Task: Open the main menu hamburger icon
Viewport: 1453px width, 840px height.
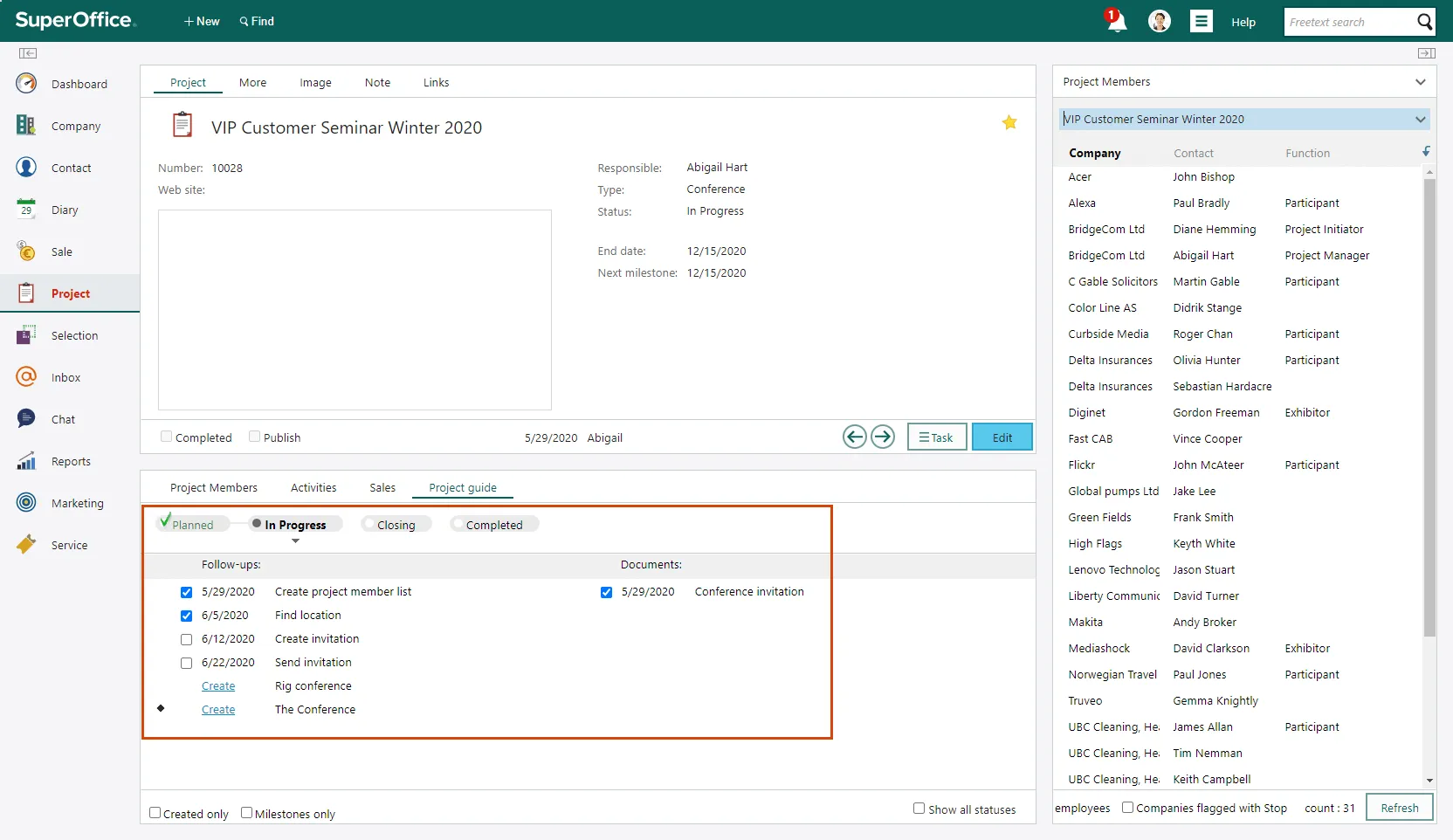Action: (x=1202, y=21)
